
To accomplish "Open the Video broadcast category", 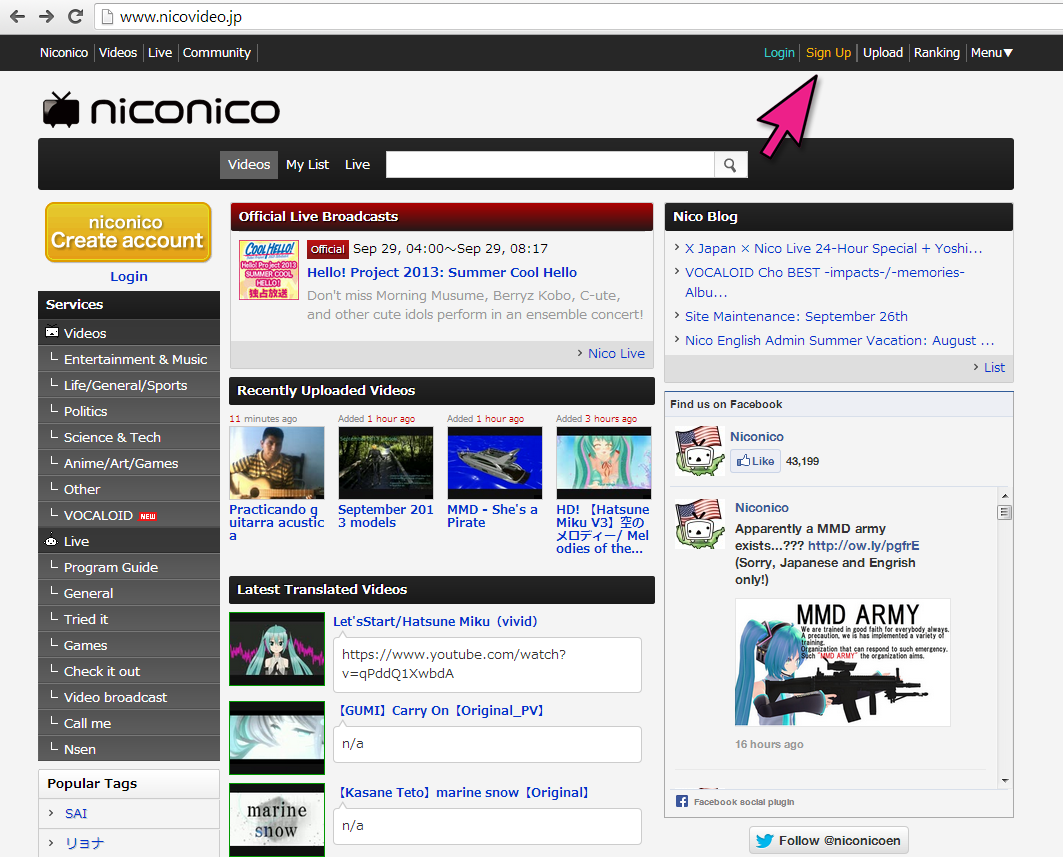I will (x=129, y=697).
